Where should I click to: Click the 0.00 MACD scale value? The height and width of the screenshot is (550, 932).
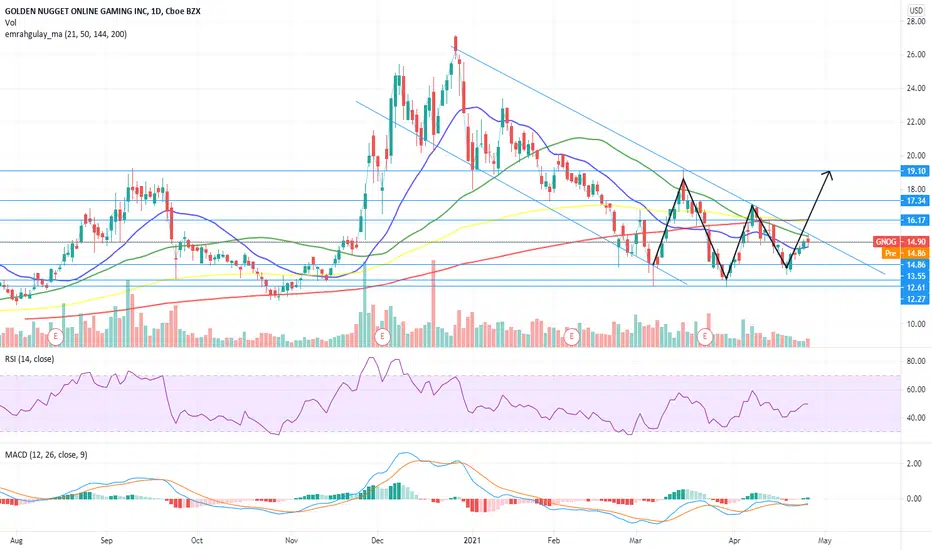pos(915,499)
